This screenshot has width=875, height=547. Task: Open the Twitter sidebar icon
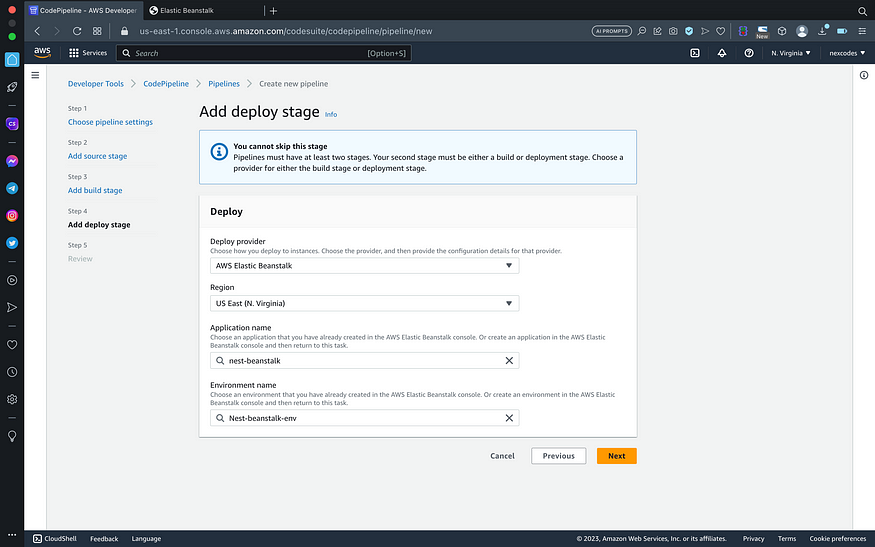click(x=12, y=243)
